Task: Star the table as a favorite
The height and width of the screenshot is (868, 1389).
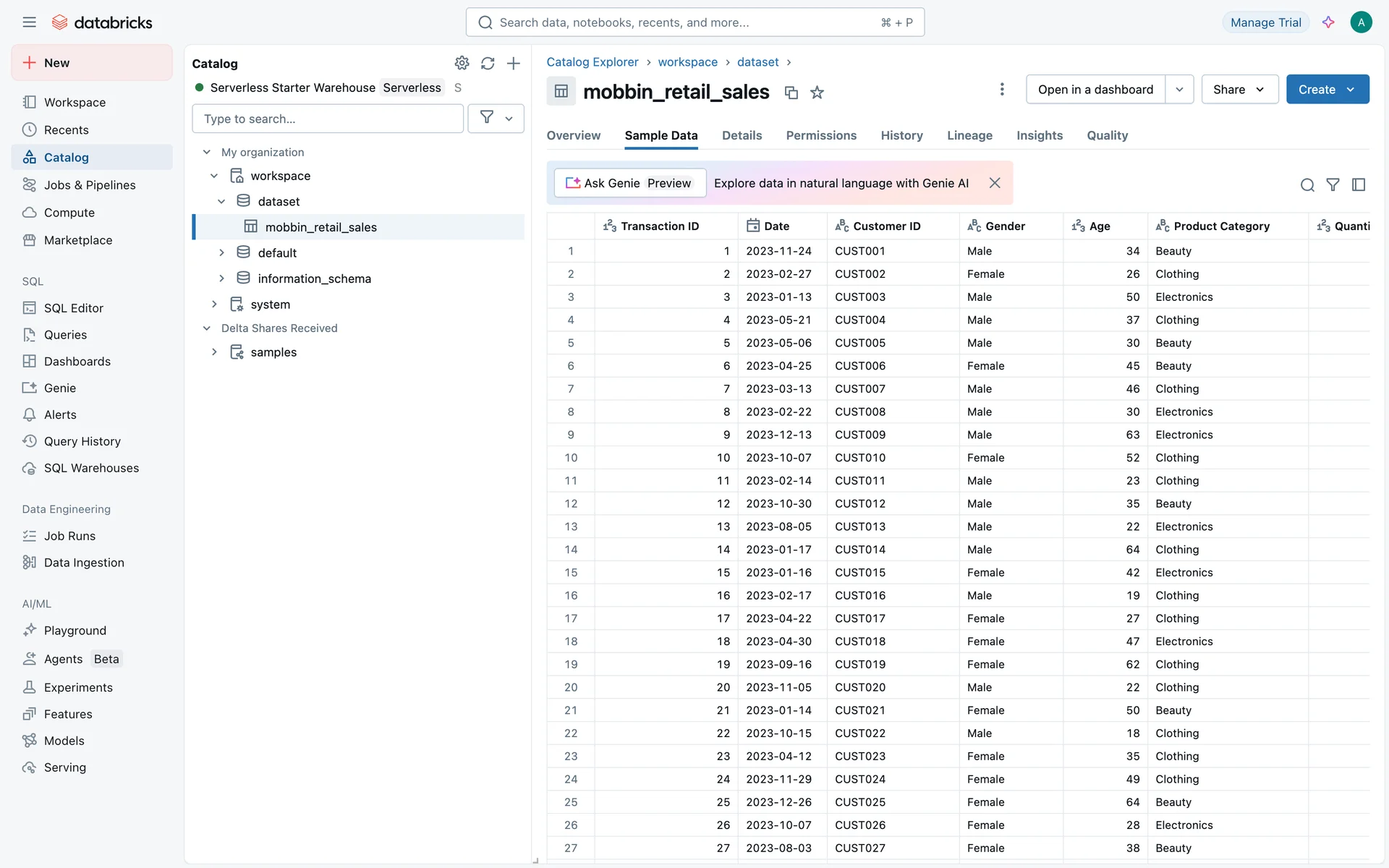Action: (x=817, y=93)
